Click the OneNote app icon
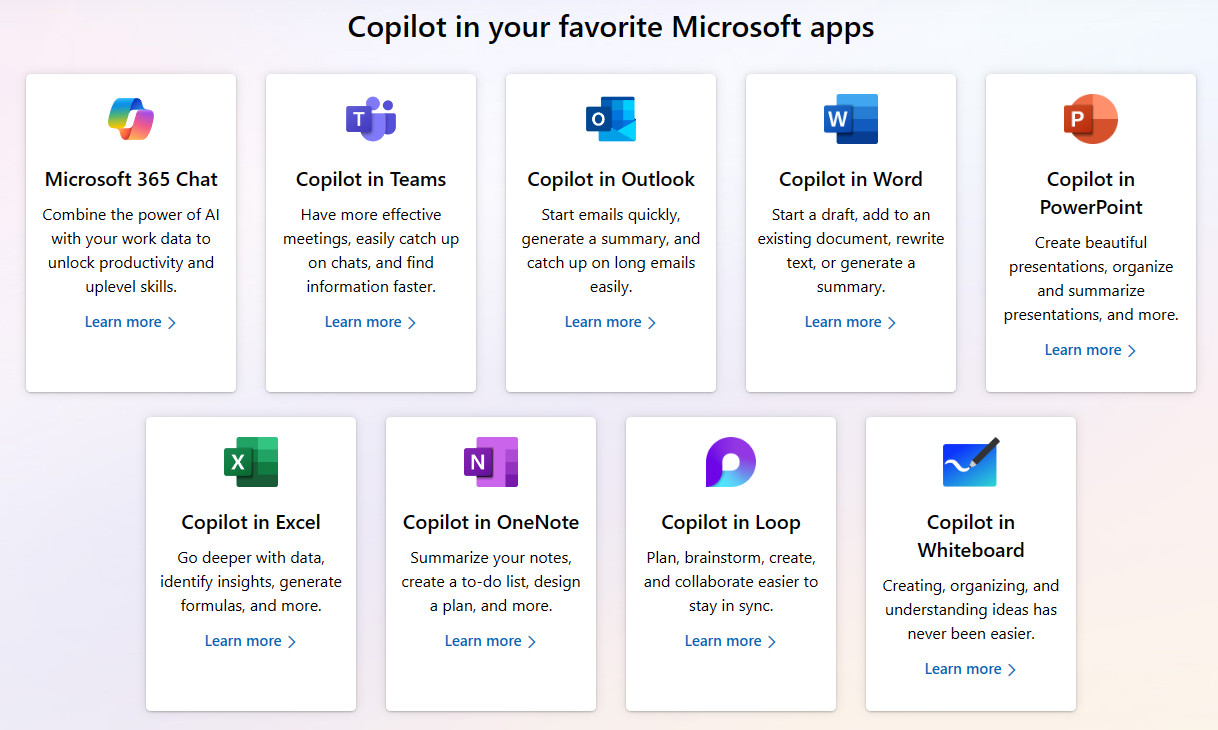 491,462
